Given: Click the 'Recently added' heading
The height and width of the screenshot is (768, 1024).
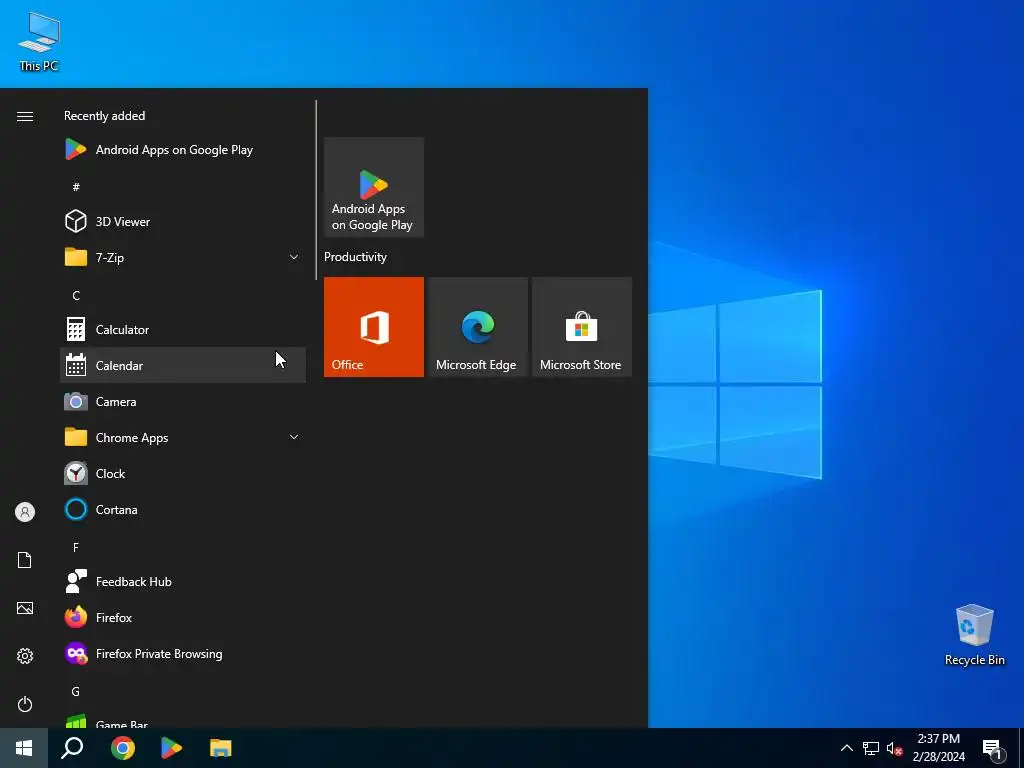Looking at the screenshot, I should [104, 116].
